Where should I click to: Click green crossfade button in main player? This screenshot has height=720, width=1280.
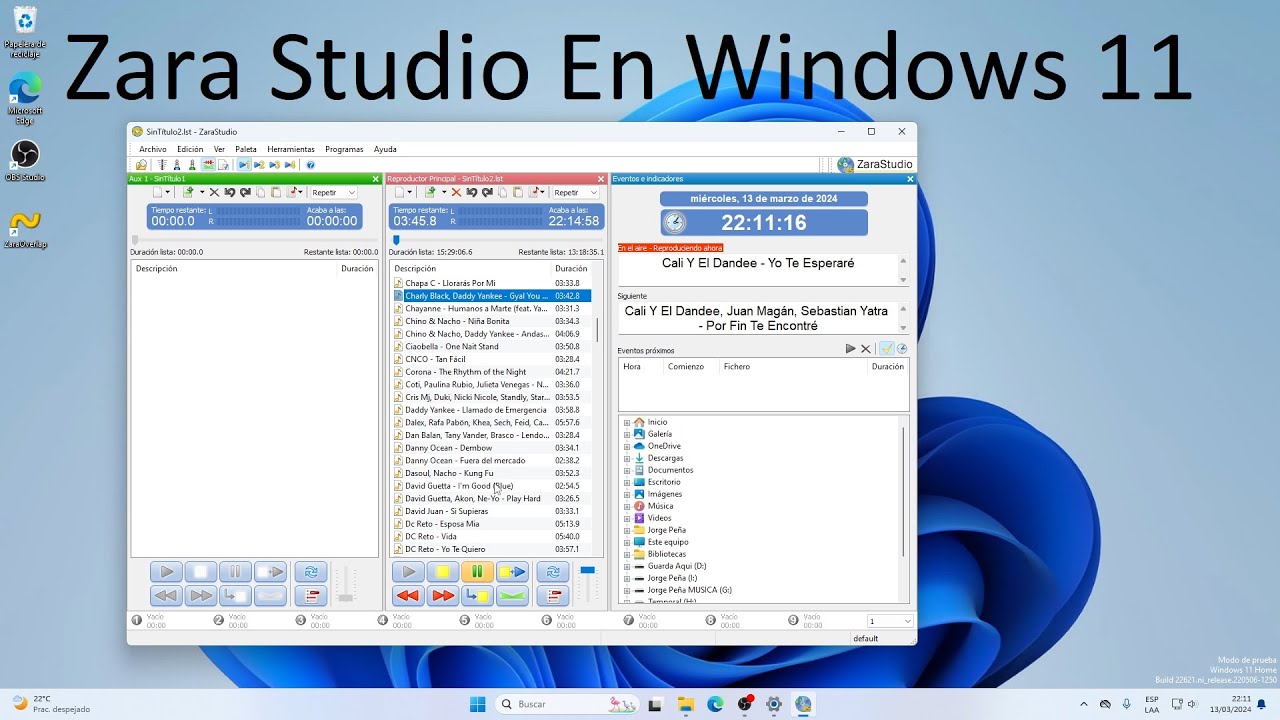[x=512, y=596]
